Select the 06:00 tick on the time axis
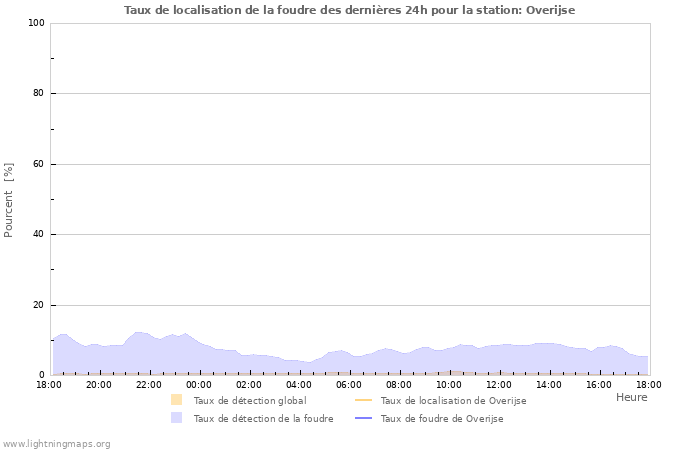700x450 pixels. click(349, 384)
